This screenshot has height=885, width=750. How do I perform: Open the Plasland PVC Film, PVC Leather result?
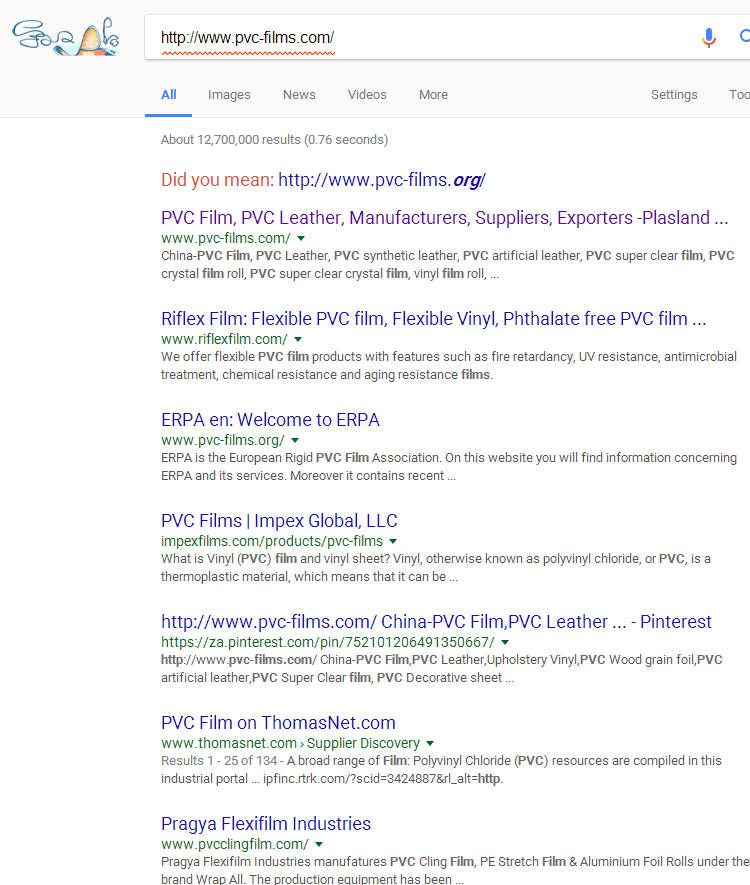tap(444, 218)
